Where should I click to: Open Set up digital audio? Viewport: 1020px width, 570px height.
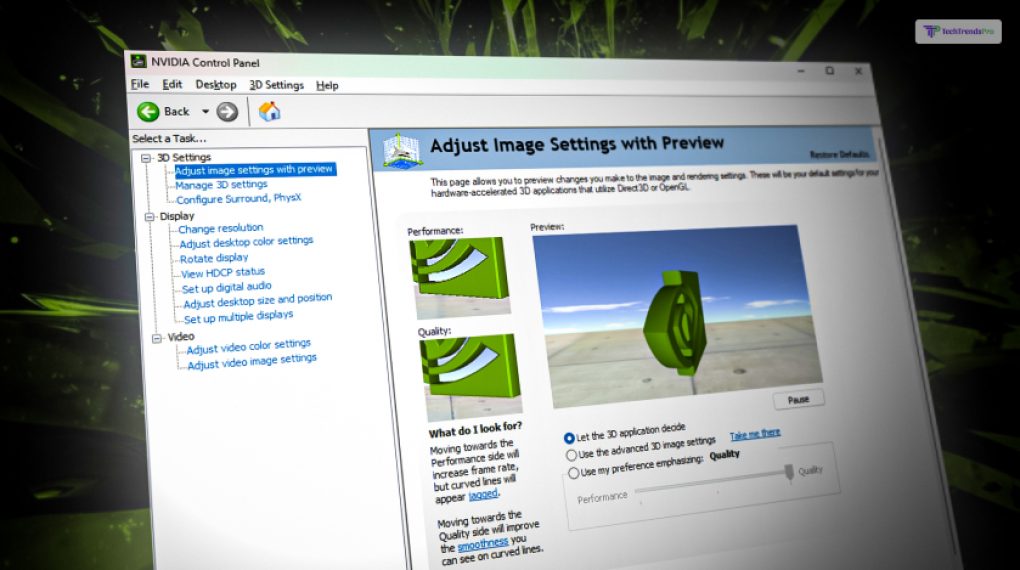pyautogui.click(x=226, y=288)
